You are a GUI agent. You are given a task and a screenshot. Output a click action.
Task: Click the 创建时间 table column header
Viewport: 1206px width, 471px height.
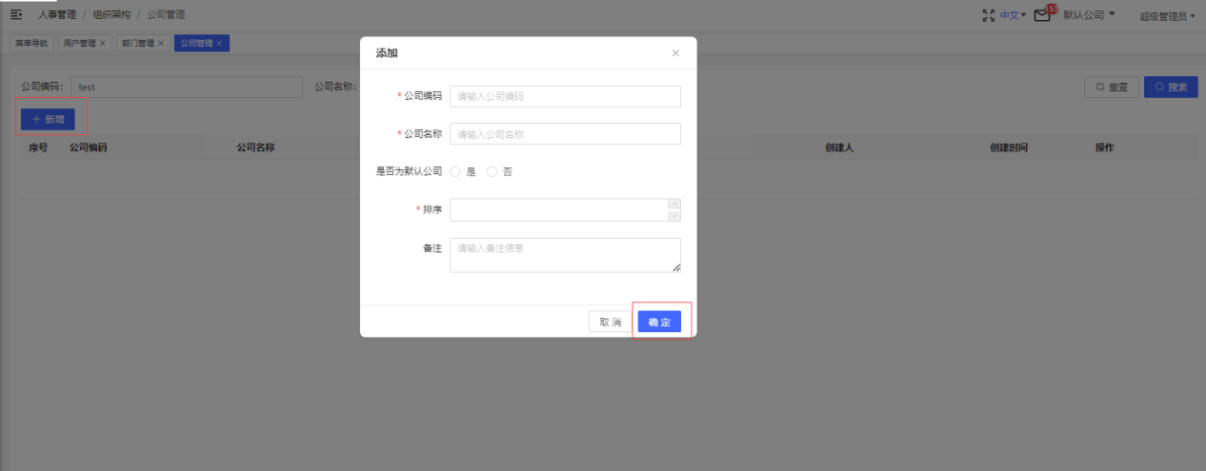coord(1009,147)
